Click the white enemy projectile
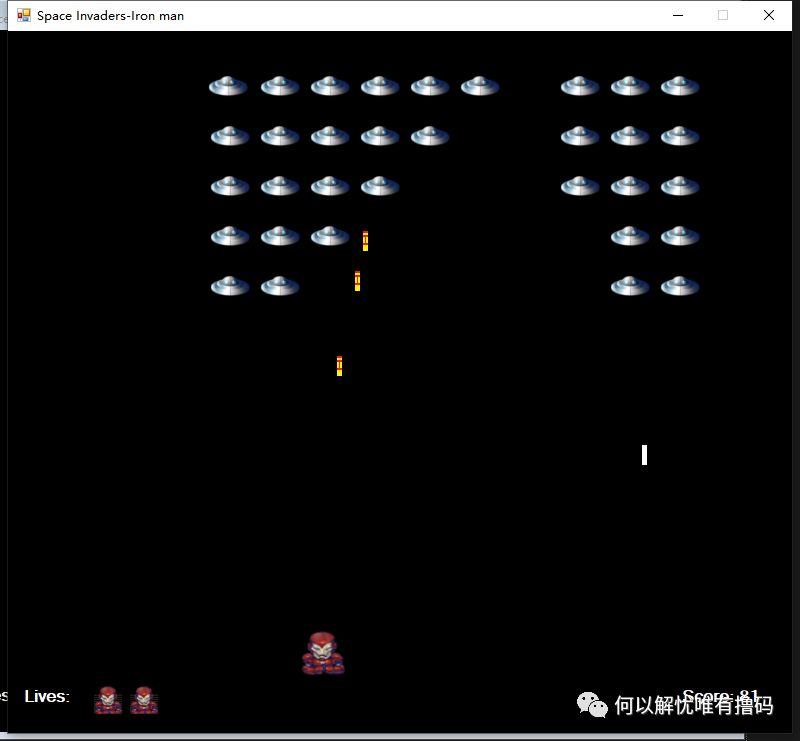 pyautogui.click(x=644, y=455)
